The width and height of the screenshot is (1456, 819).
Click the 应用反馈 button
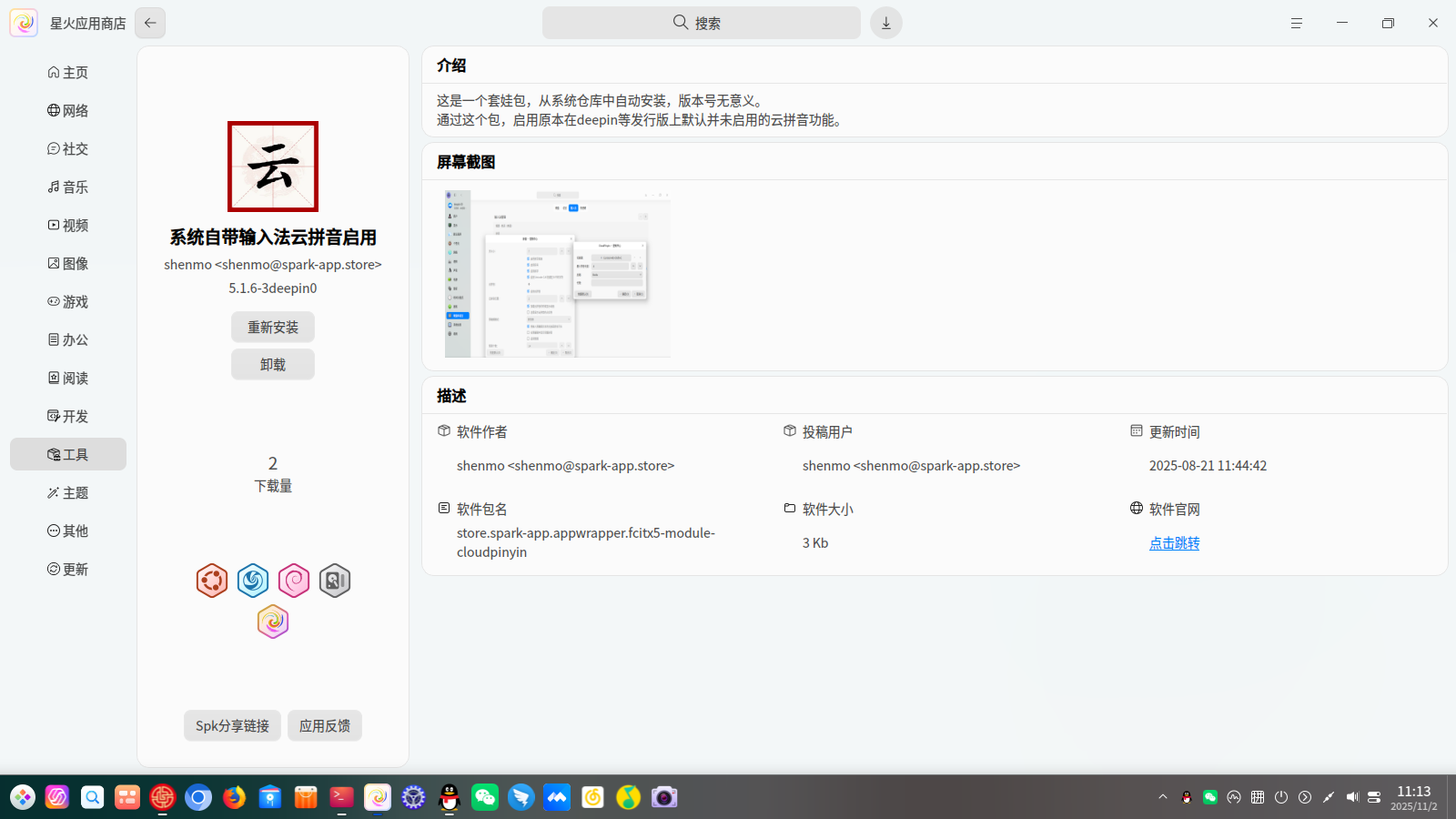(x=325, y=725)
